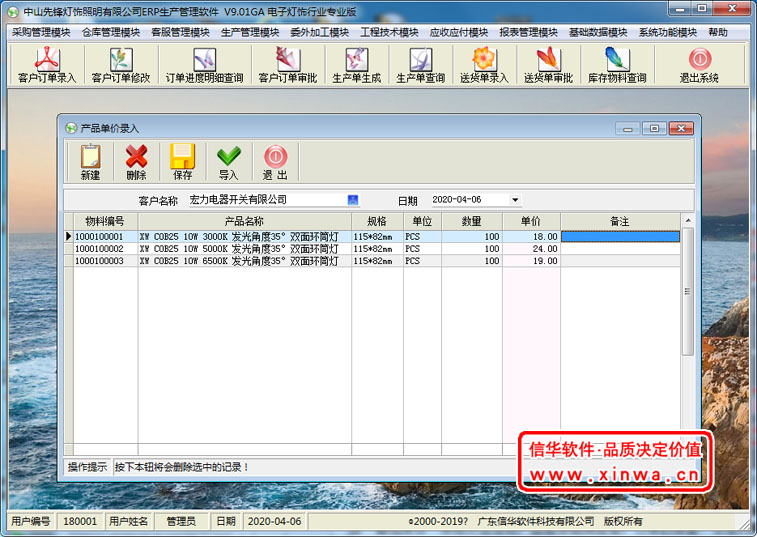Click the table scroll-up arrow
Viewport: 757px width, 537px height.
point(688,220)
